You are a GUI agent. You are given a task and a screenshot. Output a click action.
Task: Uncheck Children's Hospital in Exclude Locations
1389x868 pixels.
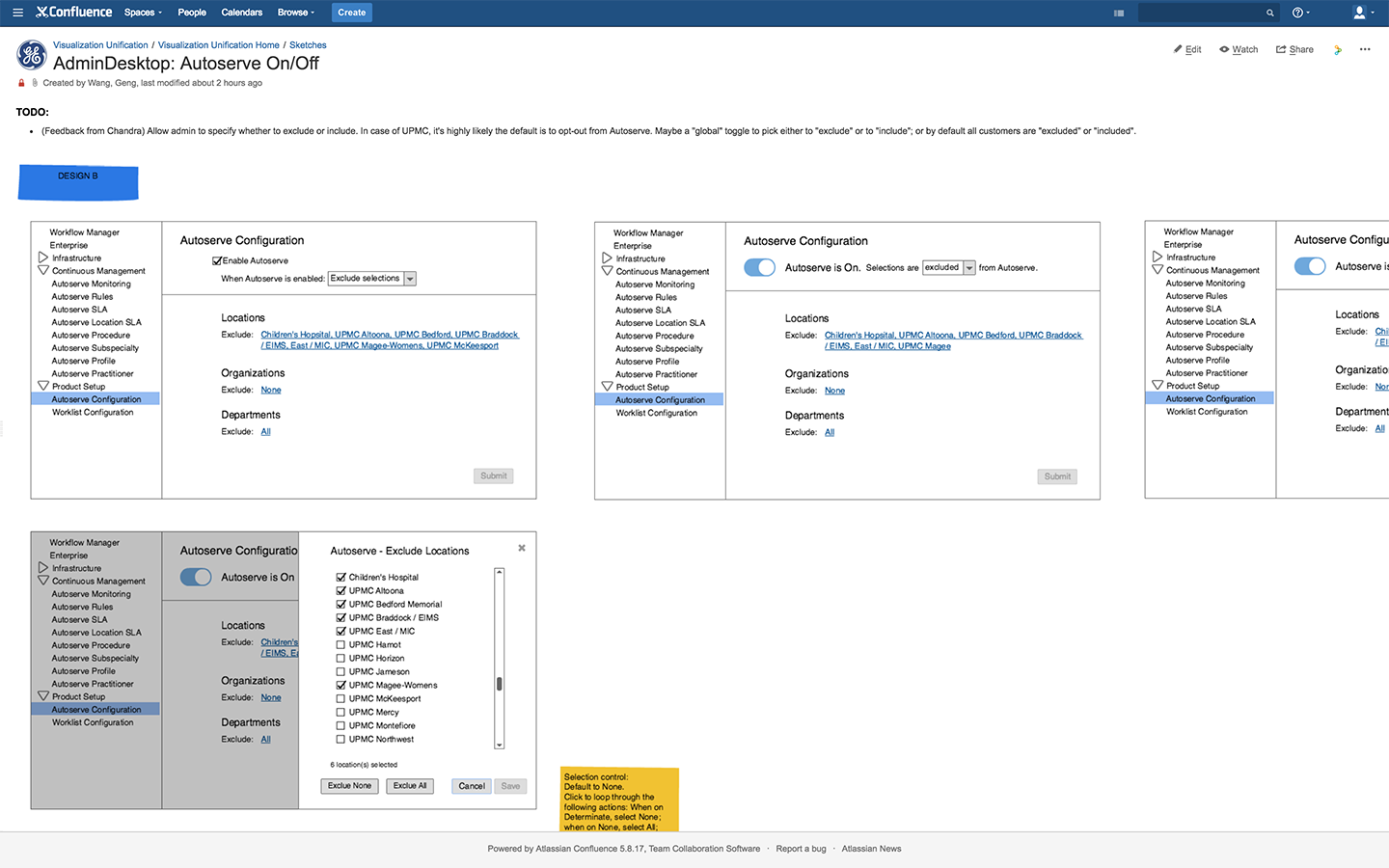[340, 577]
